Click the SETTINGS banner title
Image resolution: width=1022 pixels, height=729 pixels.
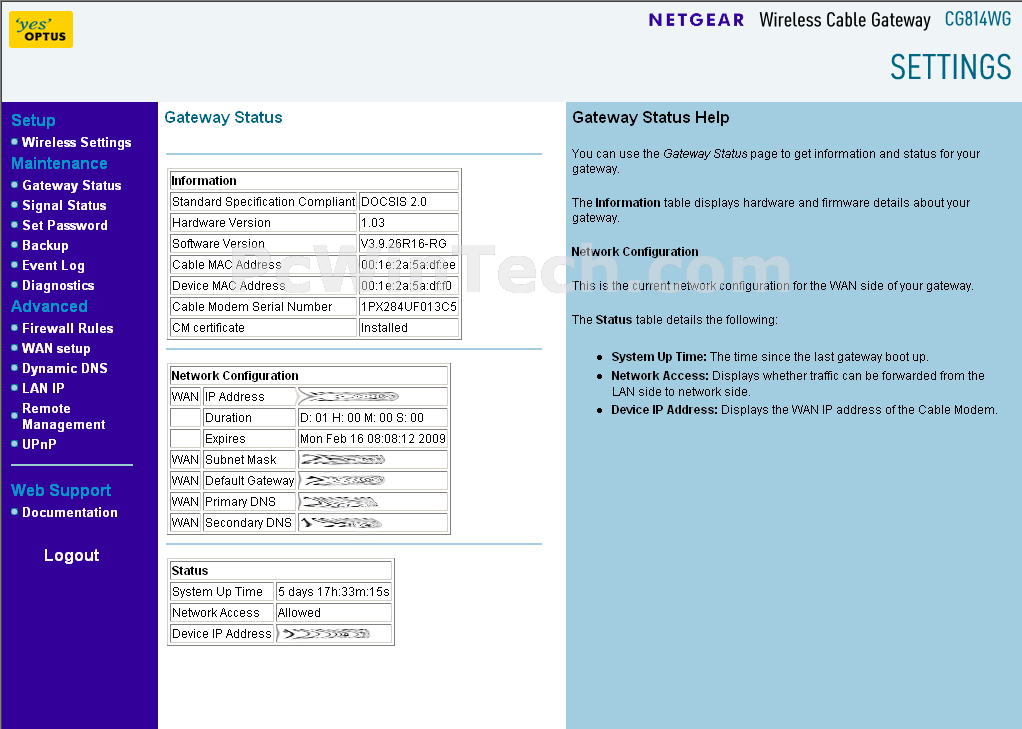click(x=951, y=67)
